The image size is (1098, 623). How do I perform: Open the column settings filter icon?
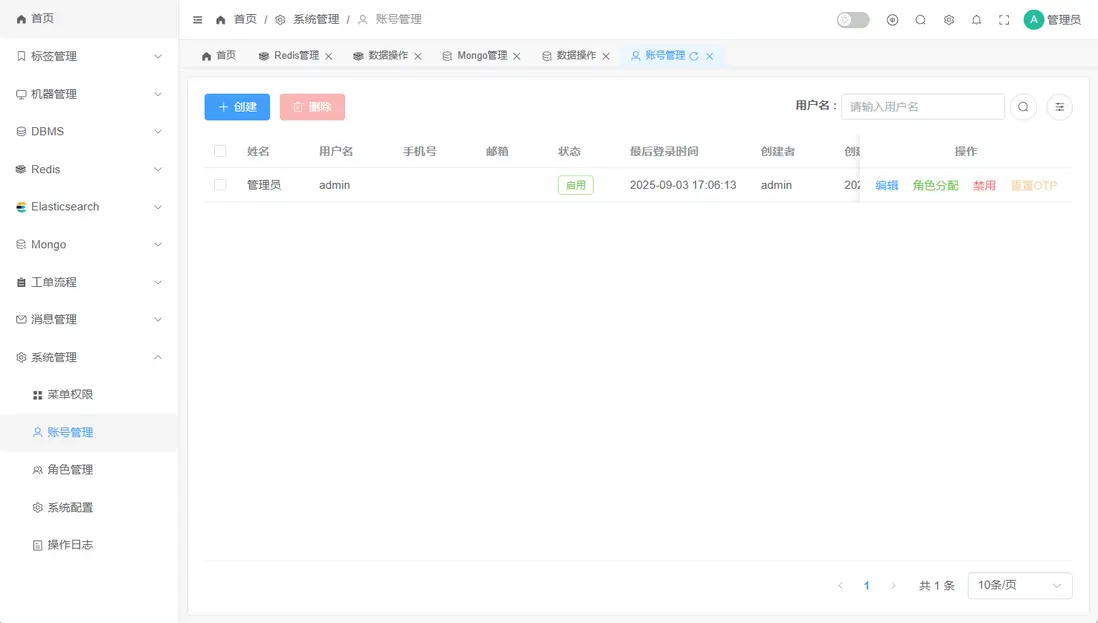click(x=1059, y=107)
